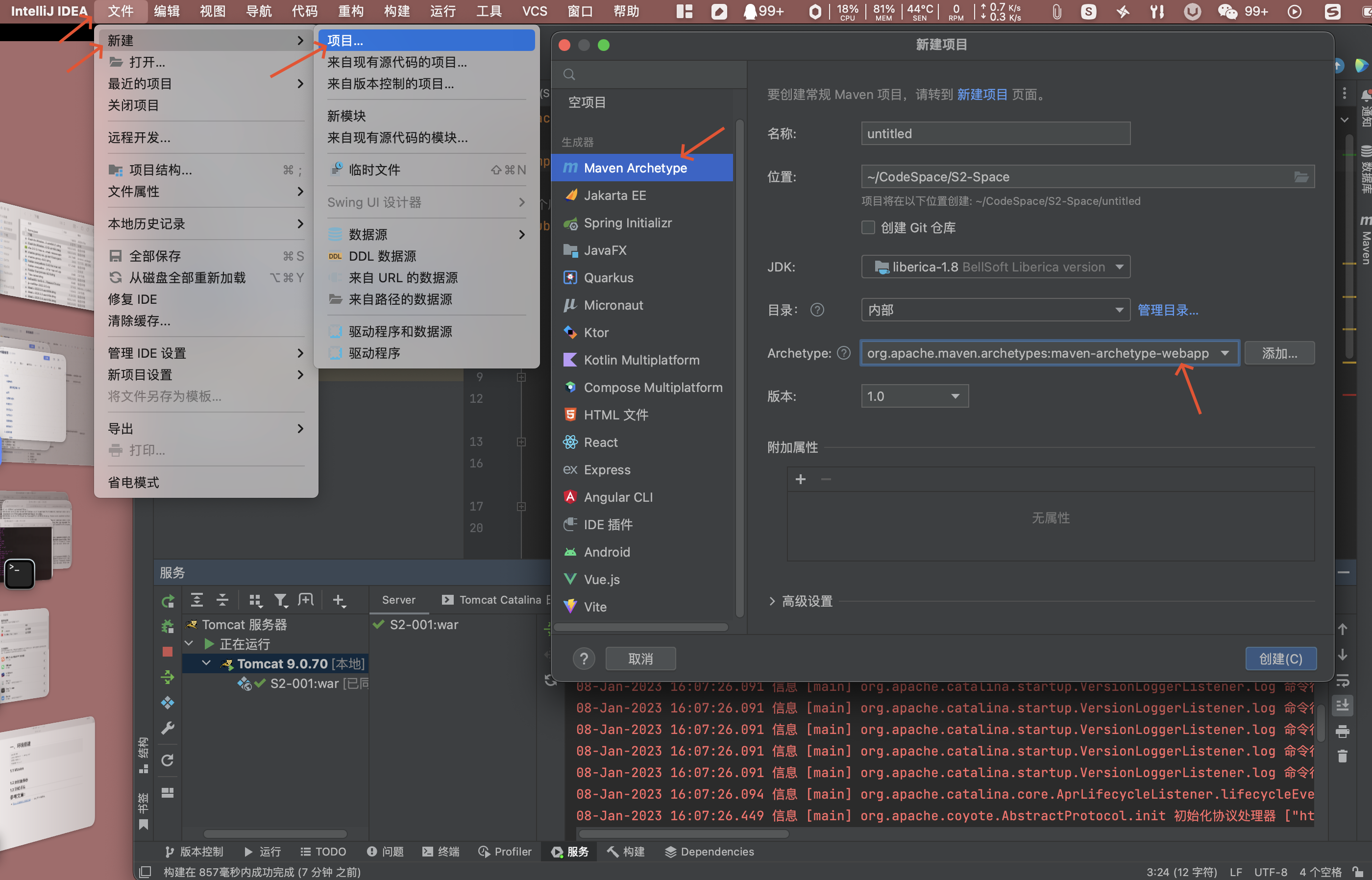Choose 来自版本控制的项目... menu entry
1372x880 pixels.
tap(427, 84)
